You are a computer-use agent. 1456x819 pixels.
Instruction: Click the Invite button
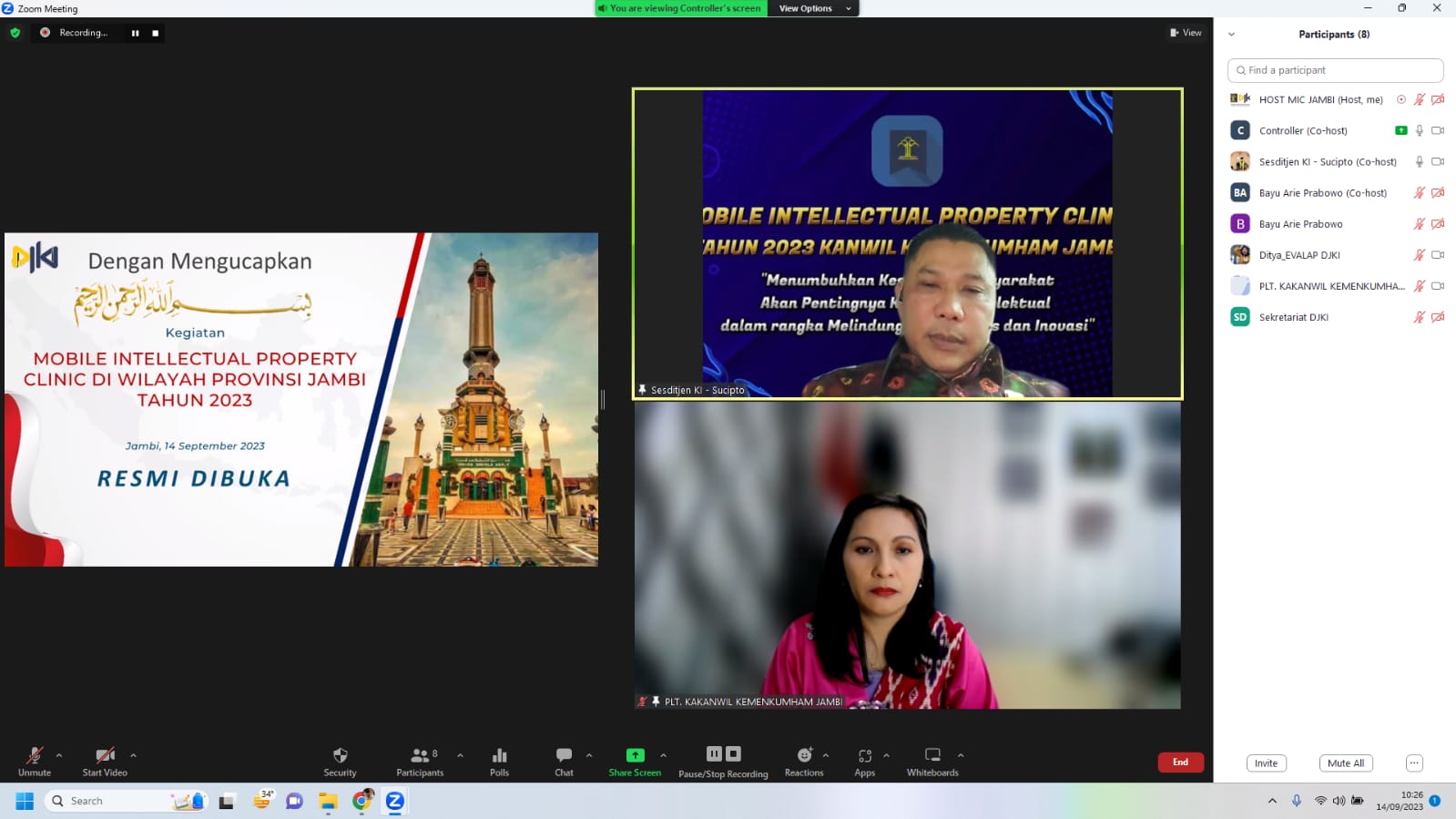1266,763
